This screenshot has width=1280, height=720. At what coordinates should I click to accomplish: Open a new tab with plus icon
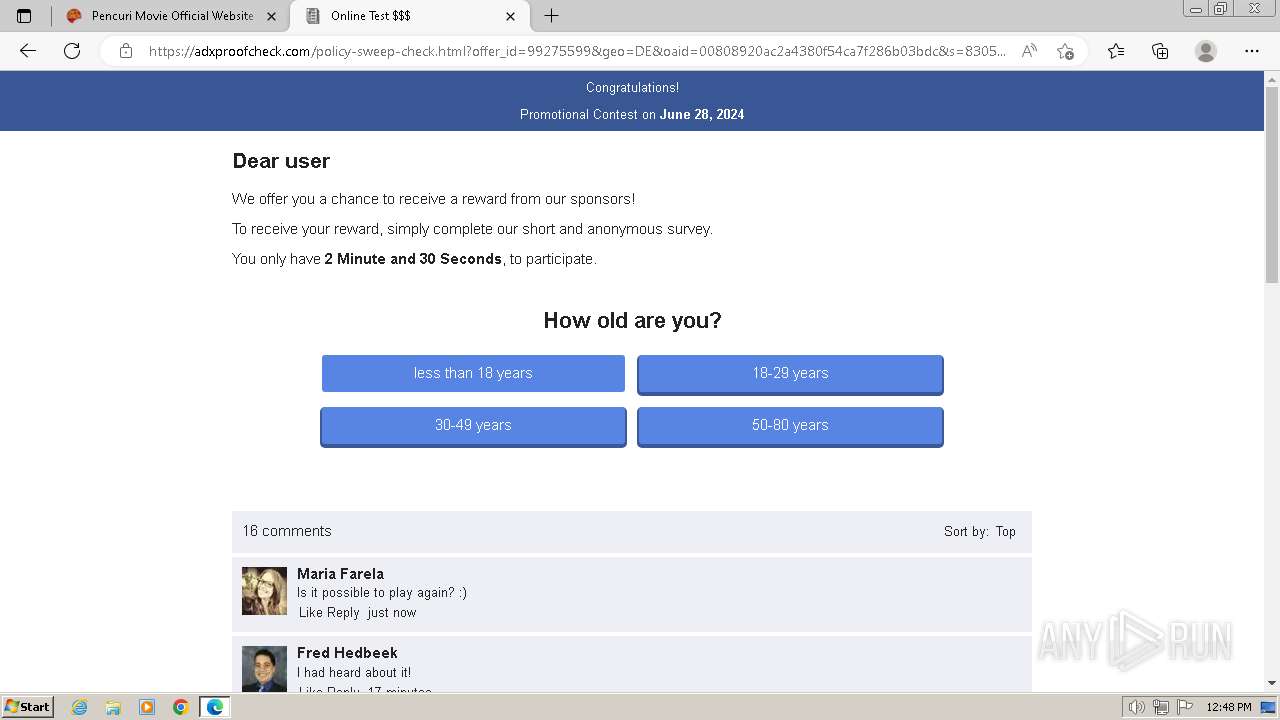pos(551,16)
